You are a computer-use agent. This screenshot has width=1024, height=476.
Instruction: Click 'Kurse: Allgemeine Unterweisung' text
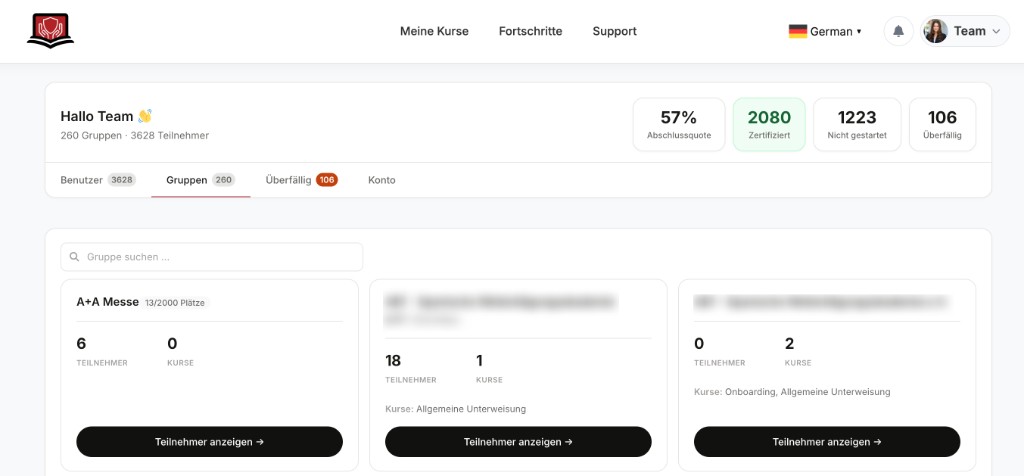tap(456, 409)
